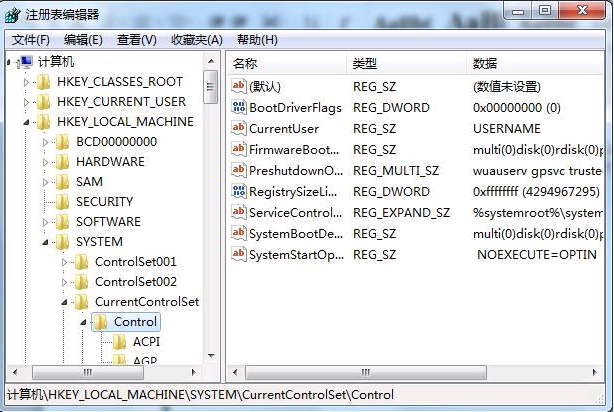This screenshot has height=412, width=614.
Task: Click the HKEY_LOCAL_MACHINE folder icon
Action: click(x=43, y=122)
